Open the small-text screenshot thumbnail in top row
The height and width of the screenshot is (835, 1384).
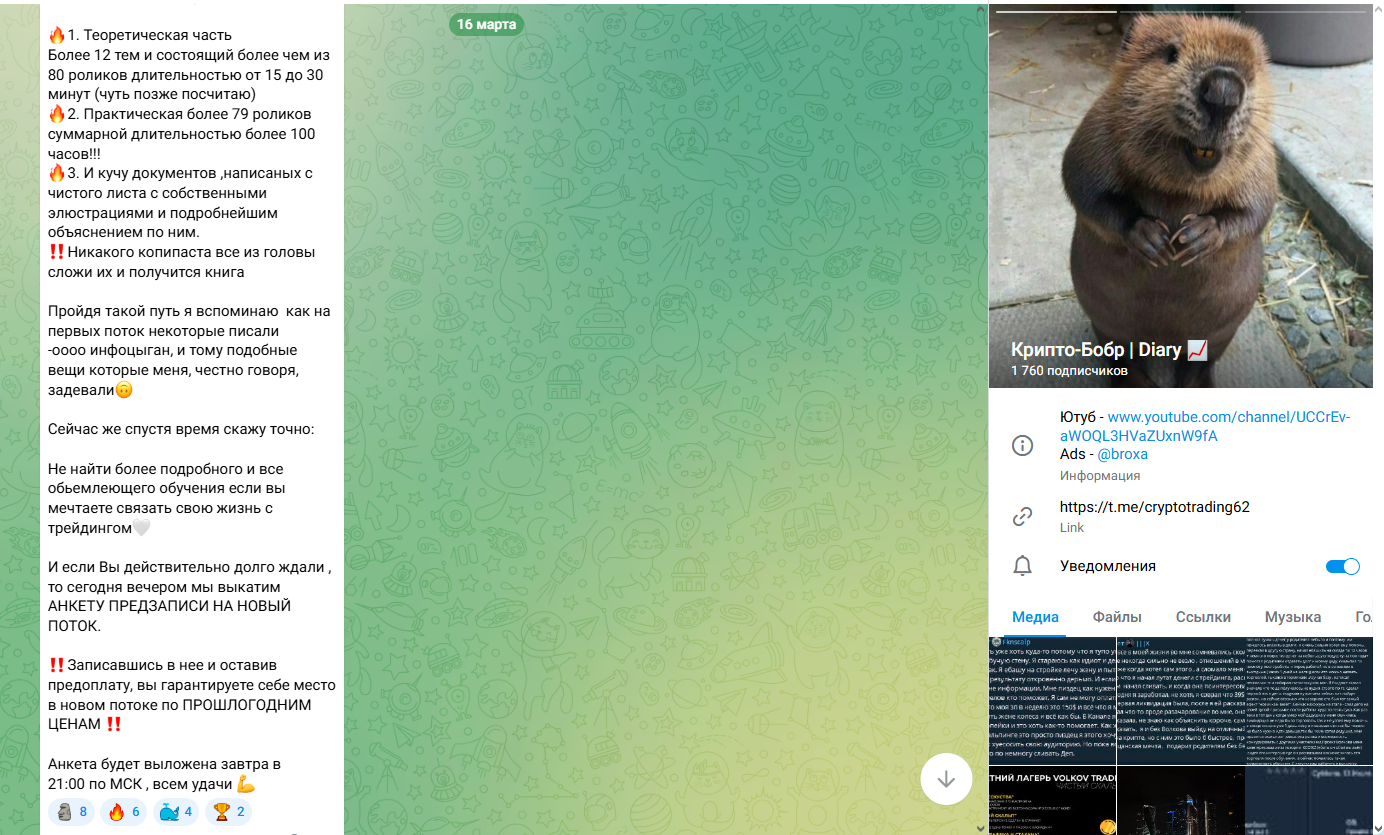[x=1309, y=701]
